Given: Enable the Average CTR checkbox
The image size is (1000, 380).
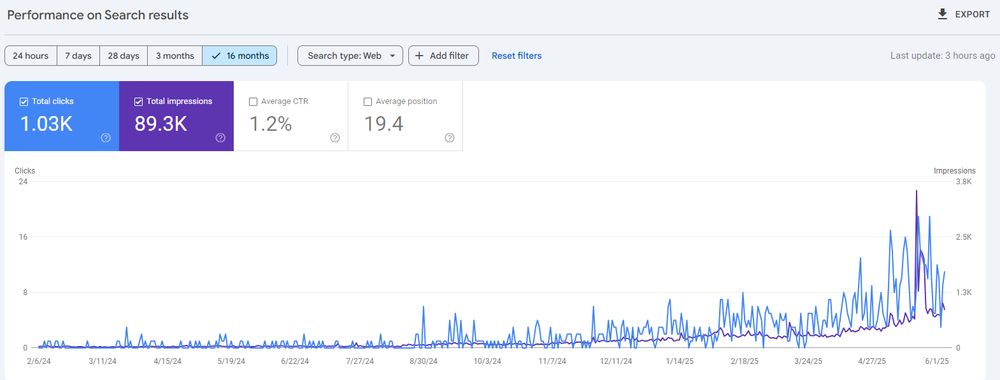Looking at the screenshot, I should [253, 101].
